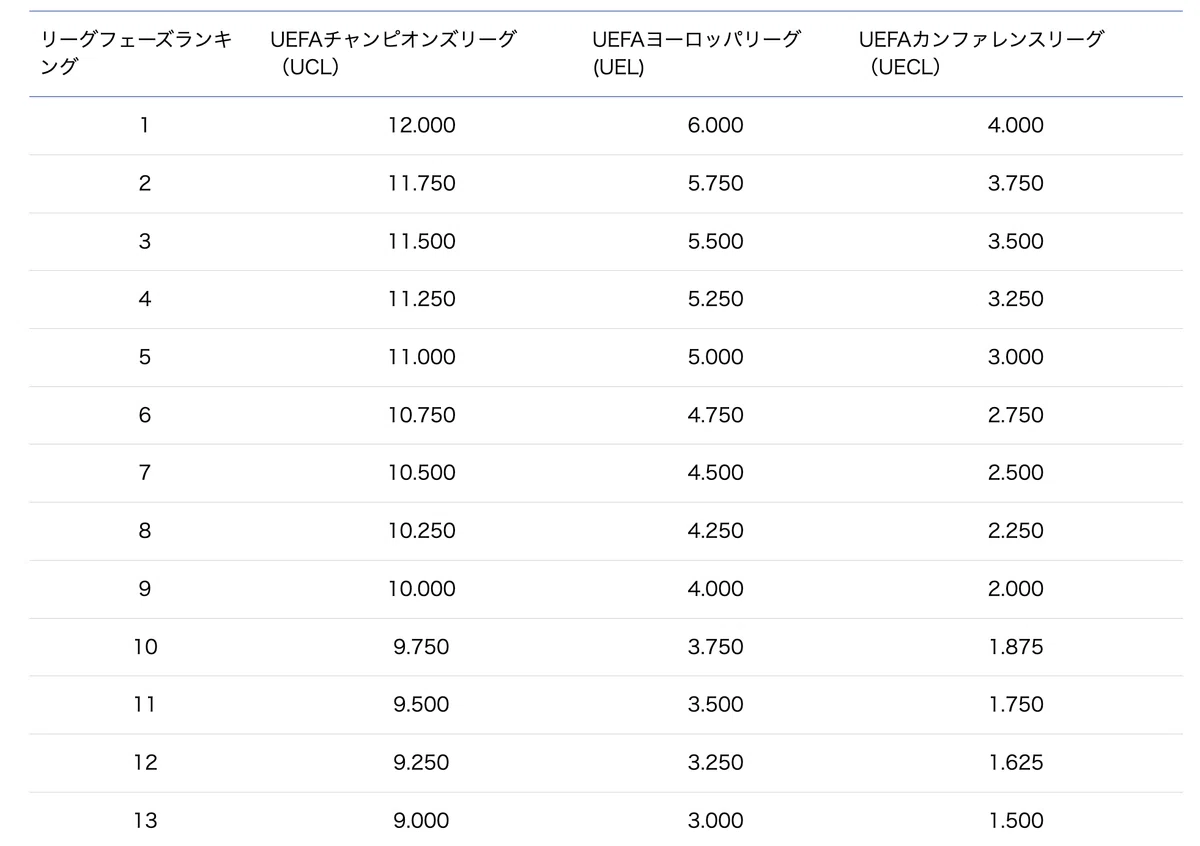Click the UCL value 10.250
This screenshot has height=846, width=1200.
point(422,531)
